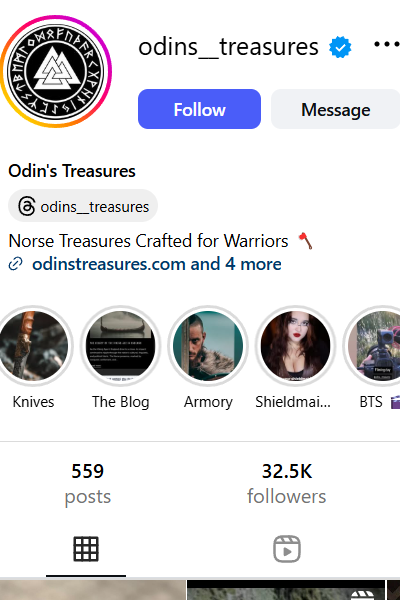Open the three-dot options menu

tap(387, 44)
